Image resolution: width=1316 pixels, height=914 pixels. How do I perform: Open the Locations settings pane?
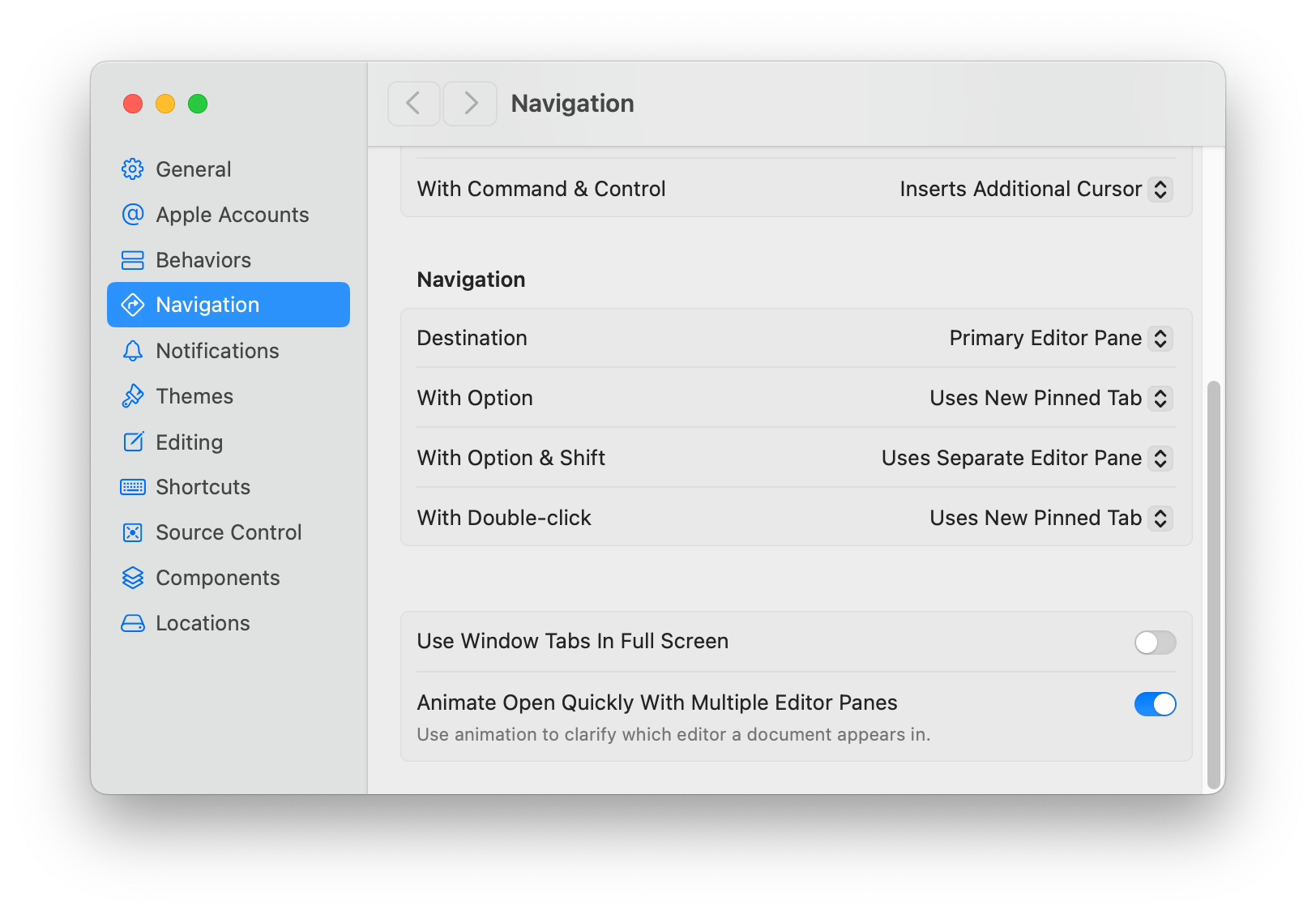pos(229,623)
